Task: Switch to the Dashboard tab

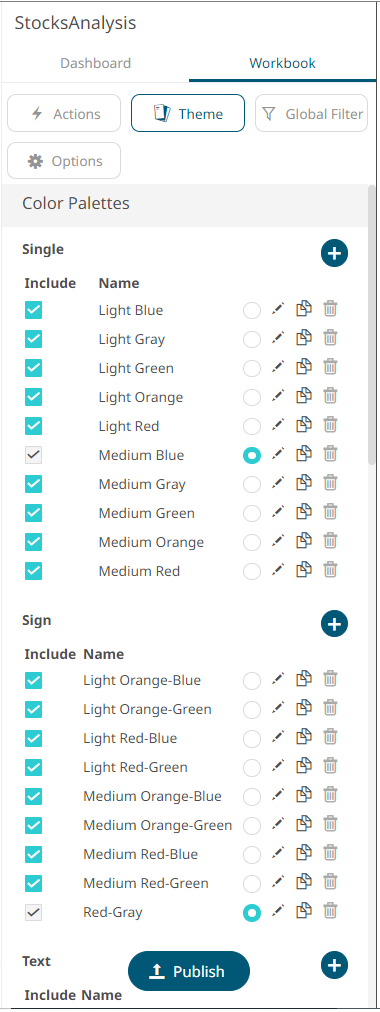Action: (x=95, y=63)
